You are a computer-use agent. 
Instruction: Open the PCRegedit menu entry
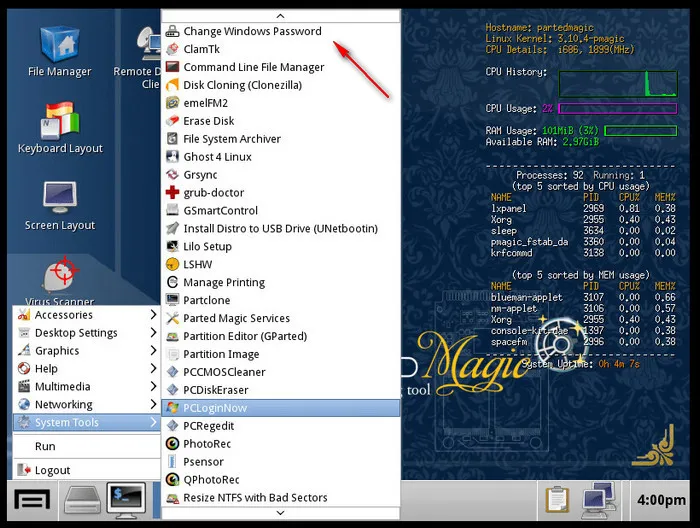tap(280, 426)
